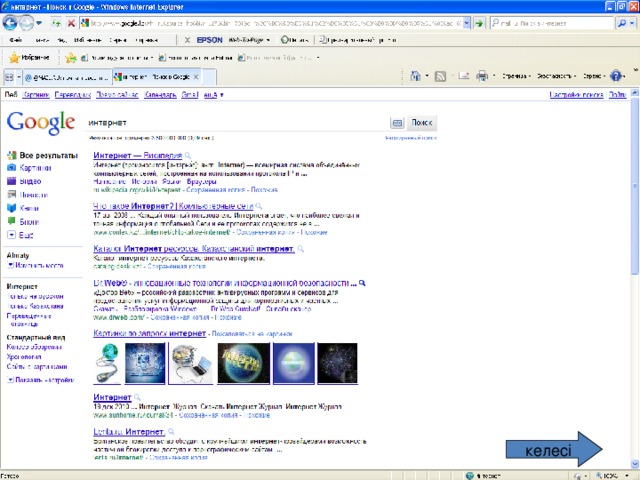Click the Войти sign-in link
Image resolution: width=640 pixels, height=480 pixels.
[x=618, y=95]
